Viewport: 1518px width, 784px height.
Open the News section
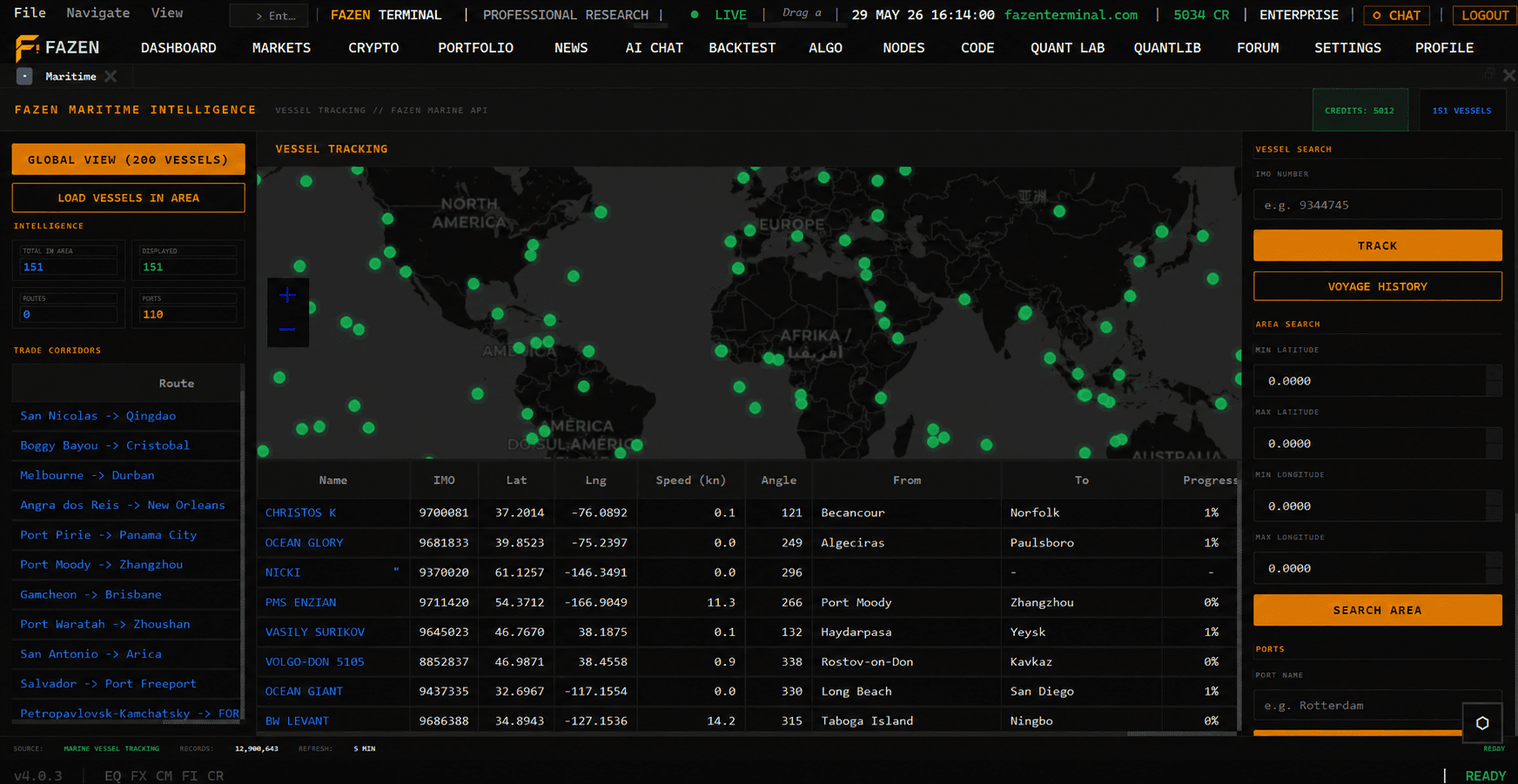tap(571, 48)
